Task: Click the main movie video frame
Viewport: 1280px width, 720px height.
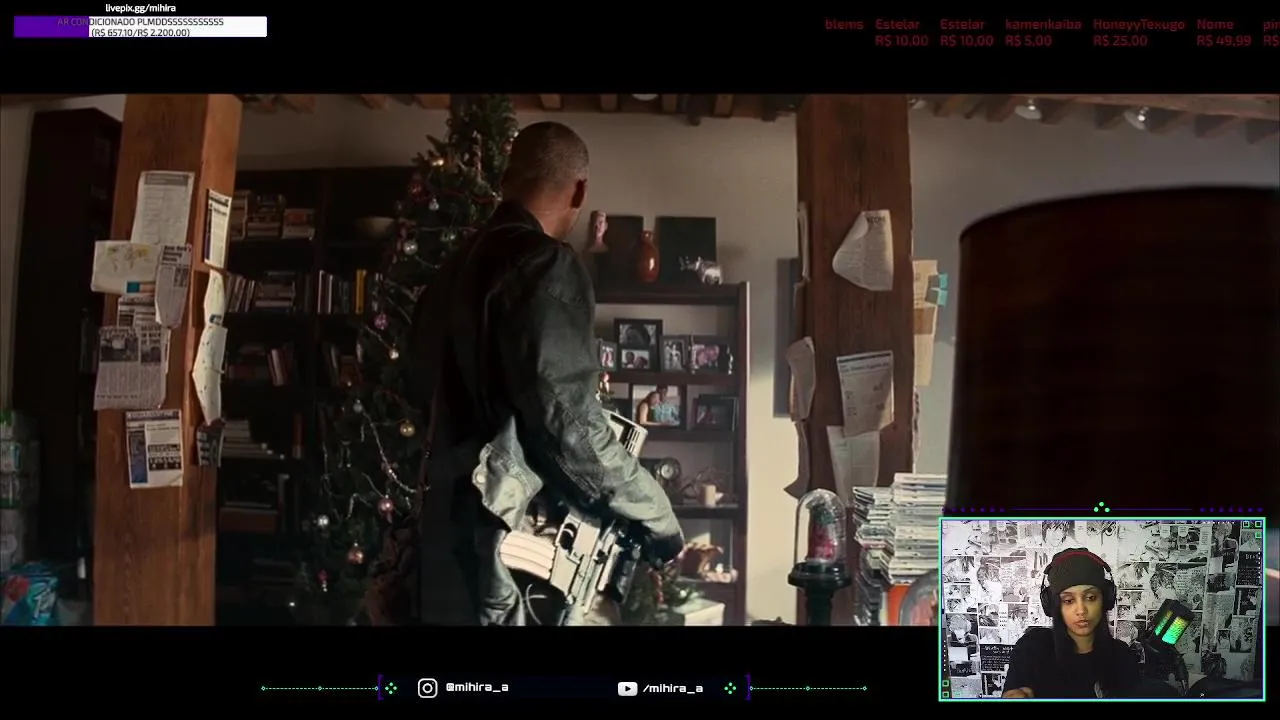Action: tap(640, 360)
